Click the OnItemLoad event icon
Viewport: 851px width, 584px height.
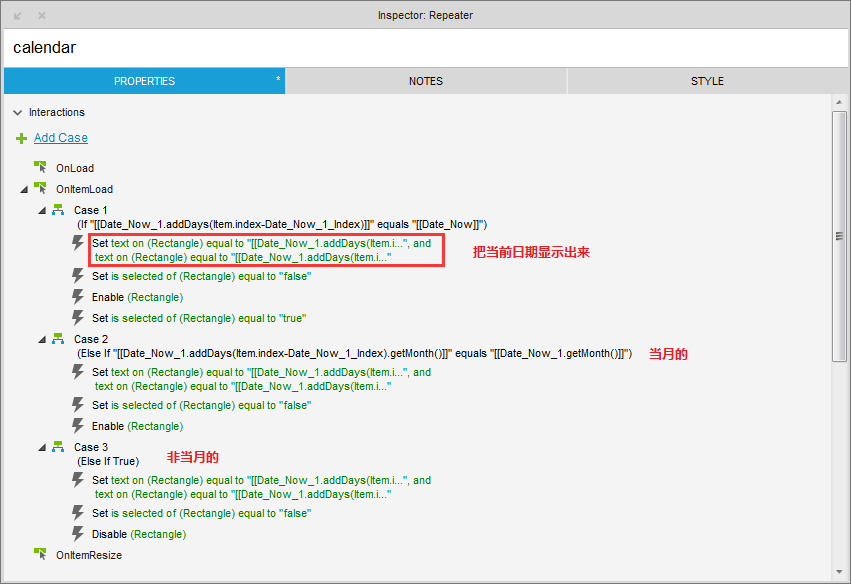tap(40, 189)
